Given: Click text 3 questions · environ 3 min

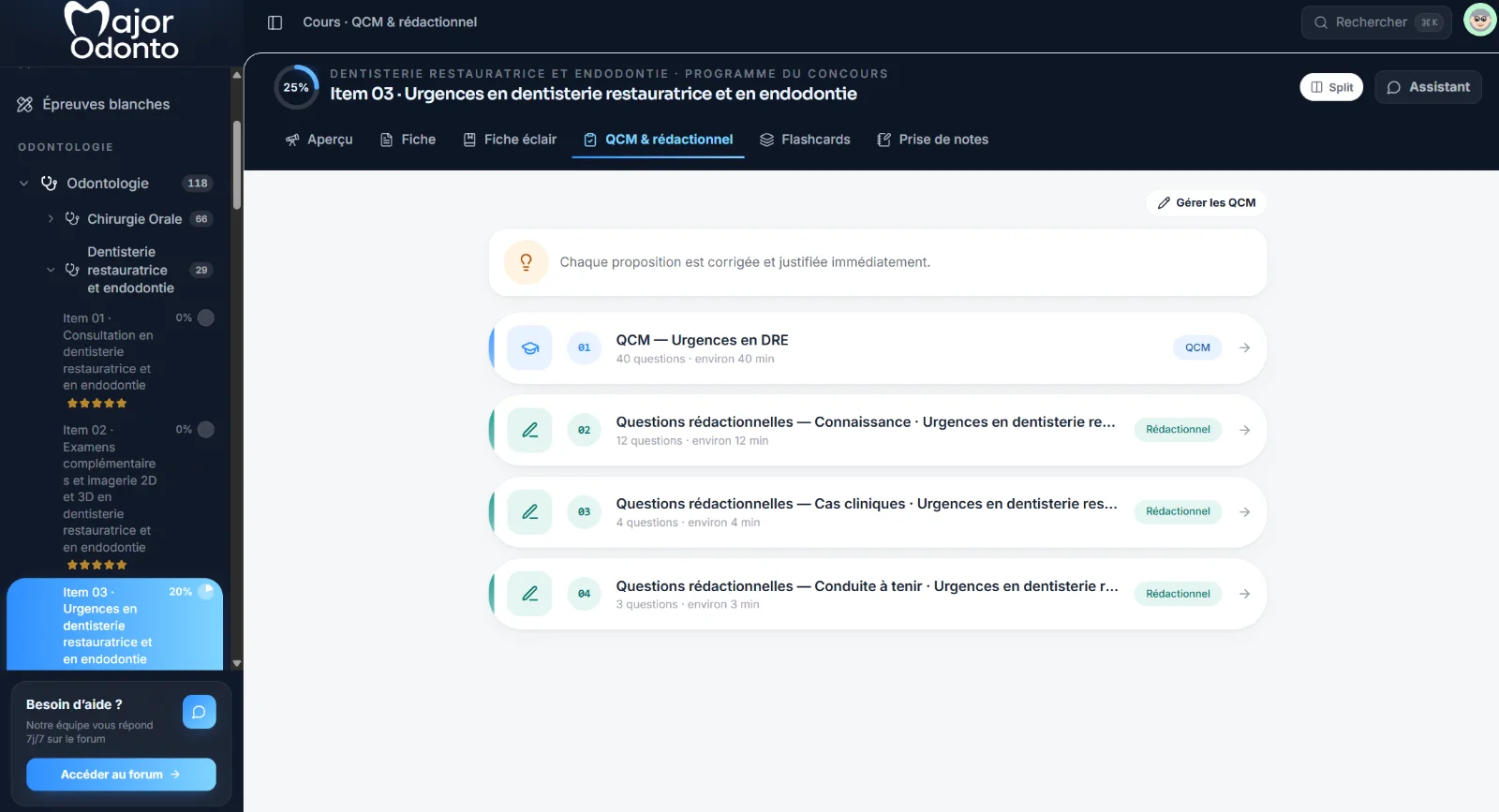Looking at the screenshot, I should click(688, 605).
